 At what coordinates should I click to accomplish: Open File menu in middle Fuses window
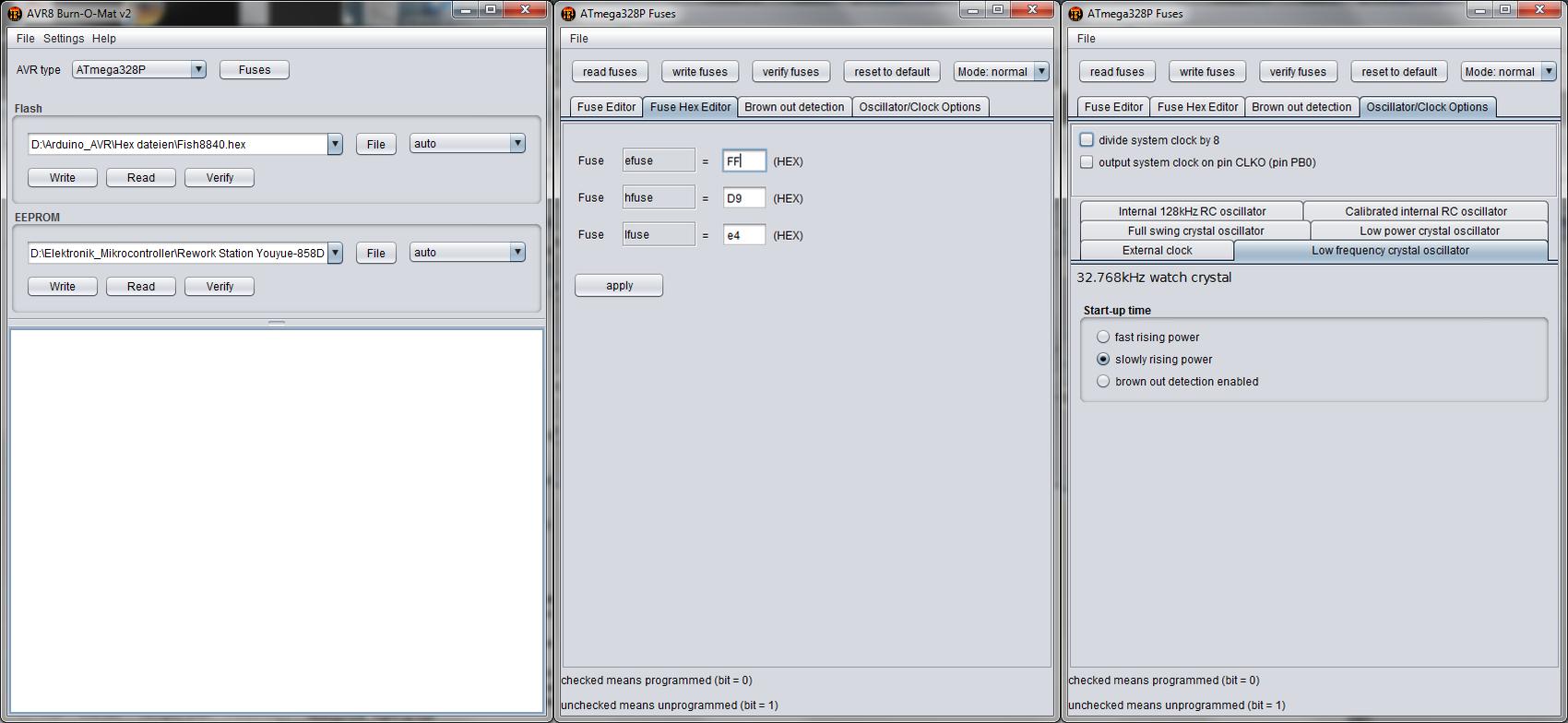pos(579,39)
